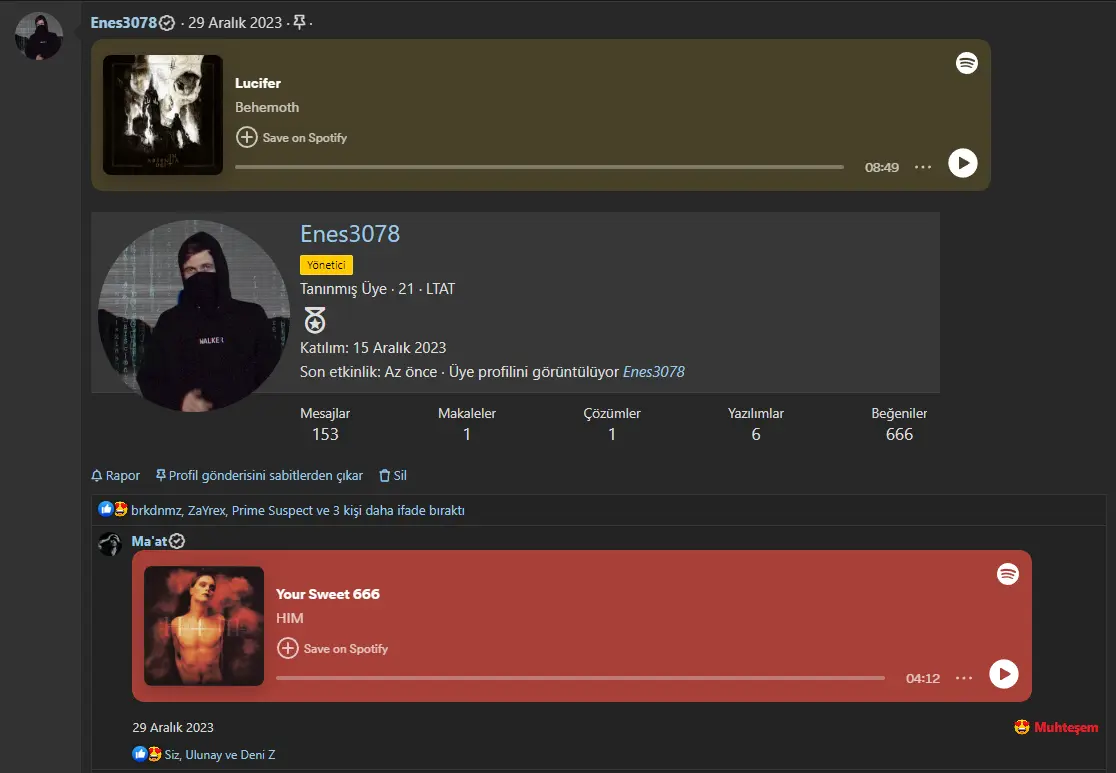Seek in Your Sweet 666 progress bar
This screenshot has height=773, width=1116.
[x=580, y=678]
